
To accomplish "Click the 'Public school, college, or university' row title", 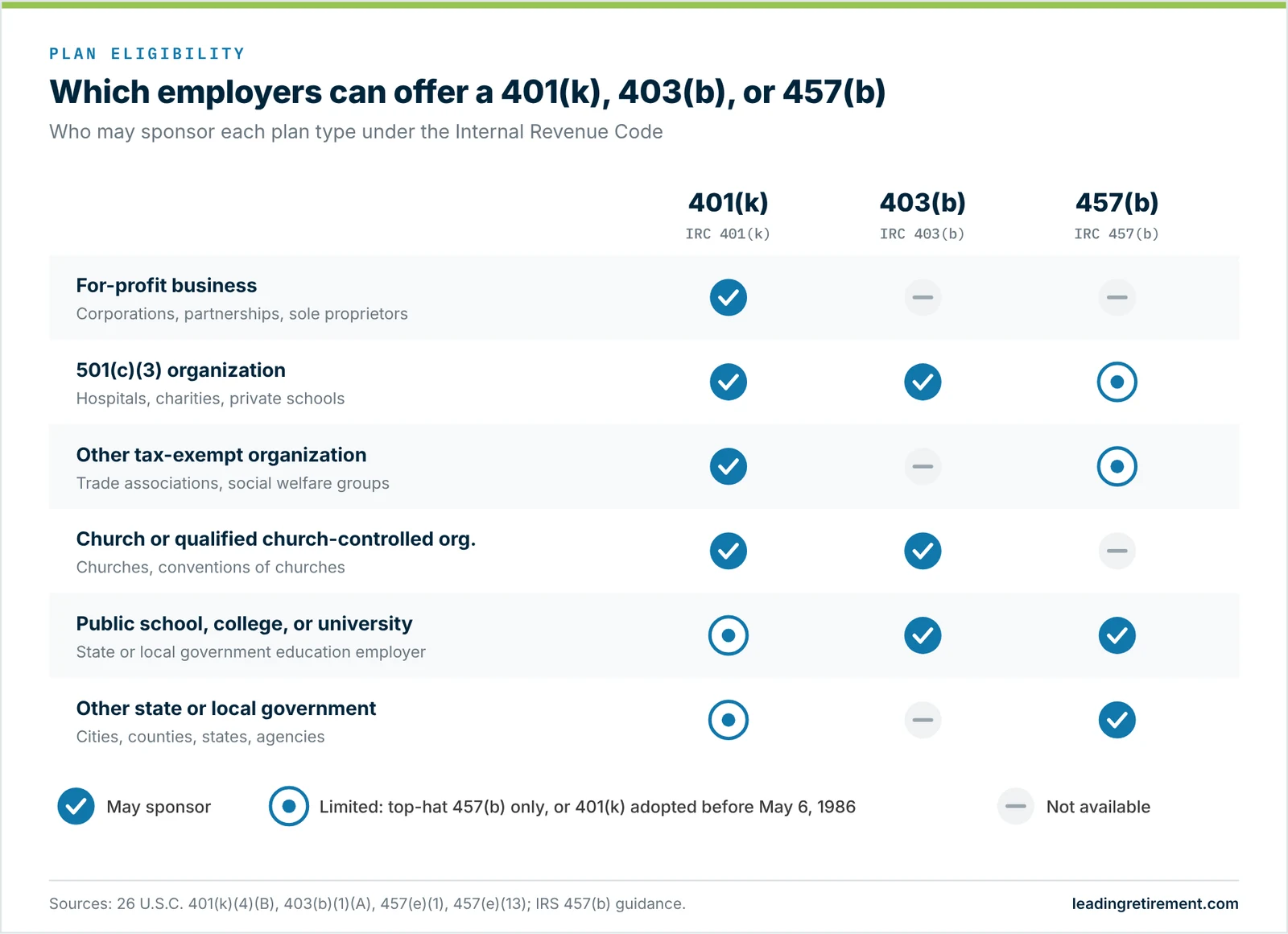I will click(x=245, y=624).
